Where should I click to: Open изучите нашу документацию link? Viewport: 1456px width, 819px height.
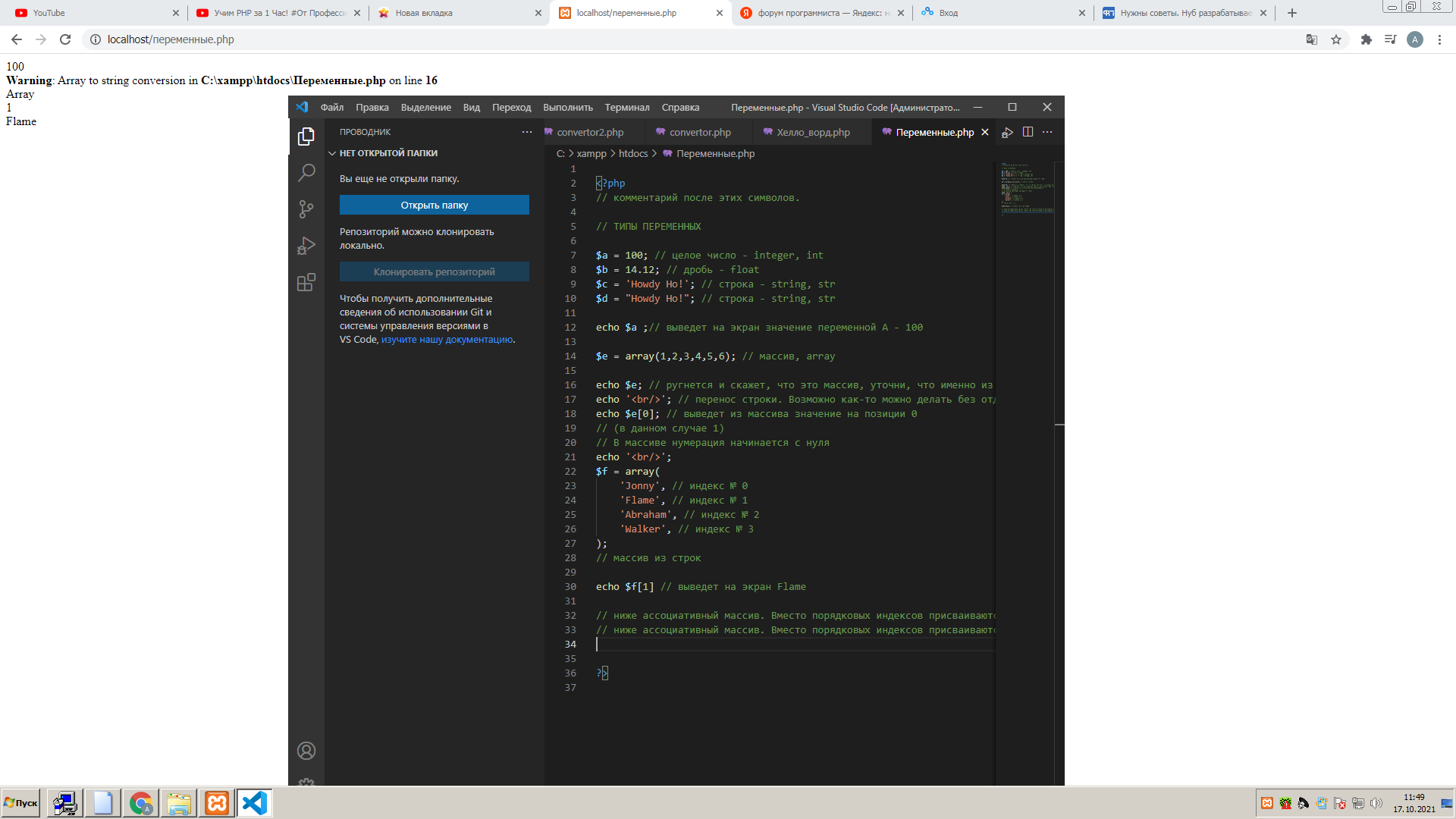coord(447,340)
